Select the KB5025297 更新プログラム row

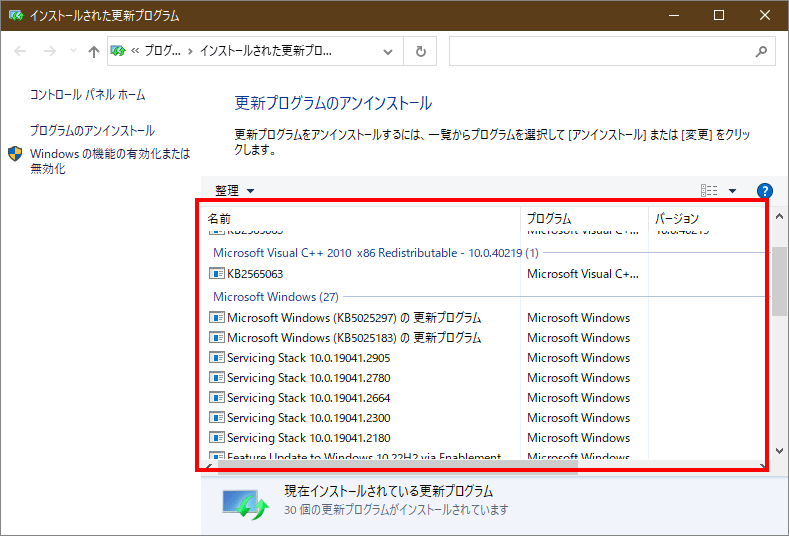pos(354,318)
